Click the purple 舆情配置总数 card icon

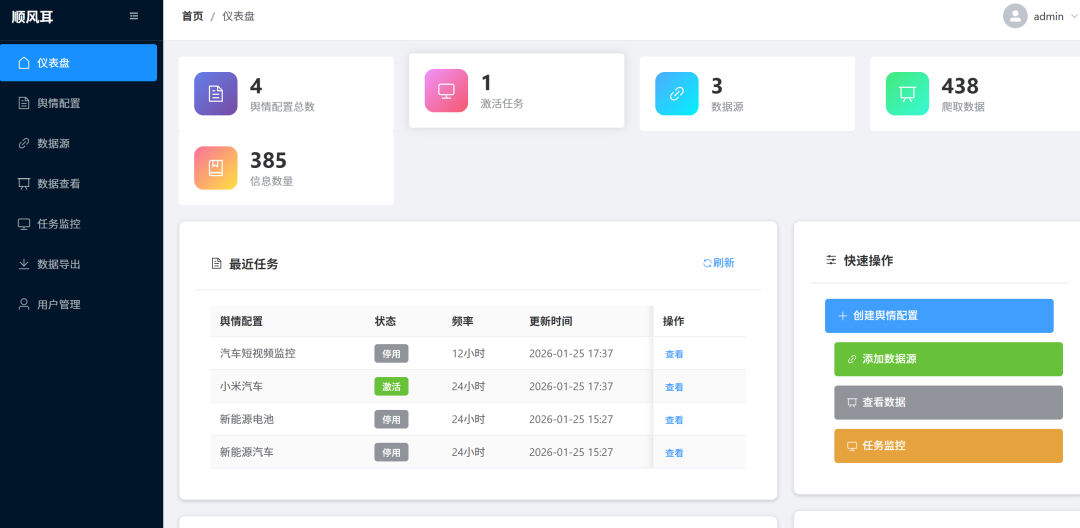(x=216, y=94)
